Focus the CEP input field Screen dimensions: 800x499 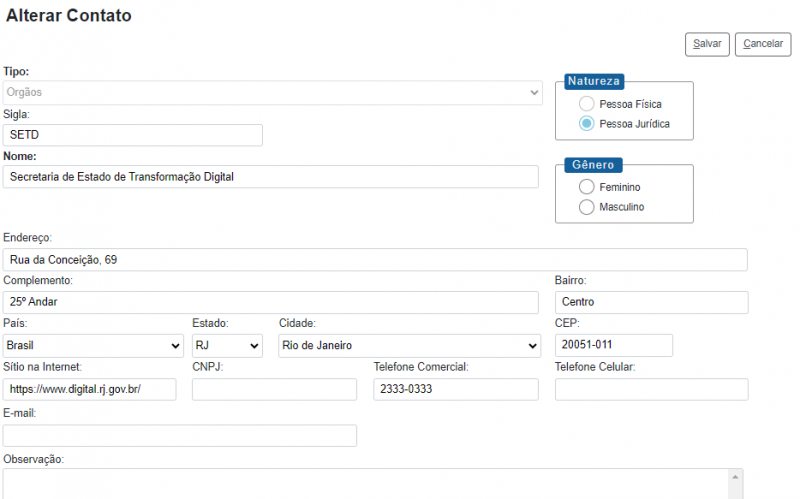tap(613, 346)
